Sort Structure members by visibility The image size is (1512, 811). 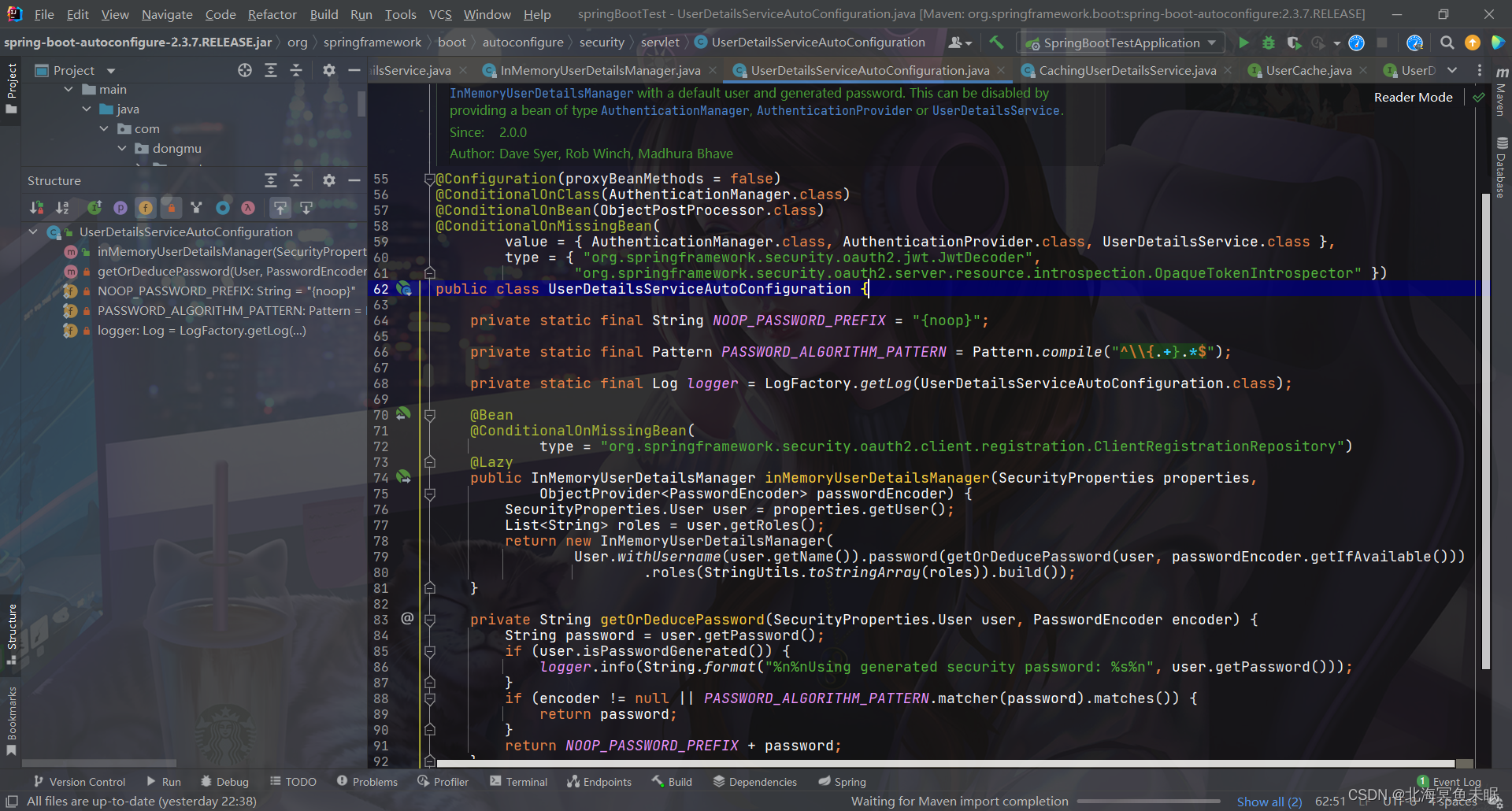[x=36, y=207]
